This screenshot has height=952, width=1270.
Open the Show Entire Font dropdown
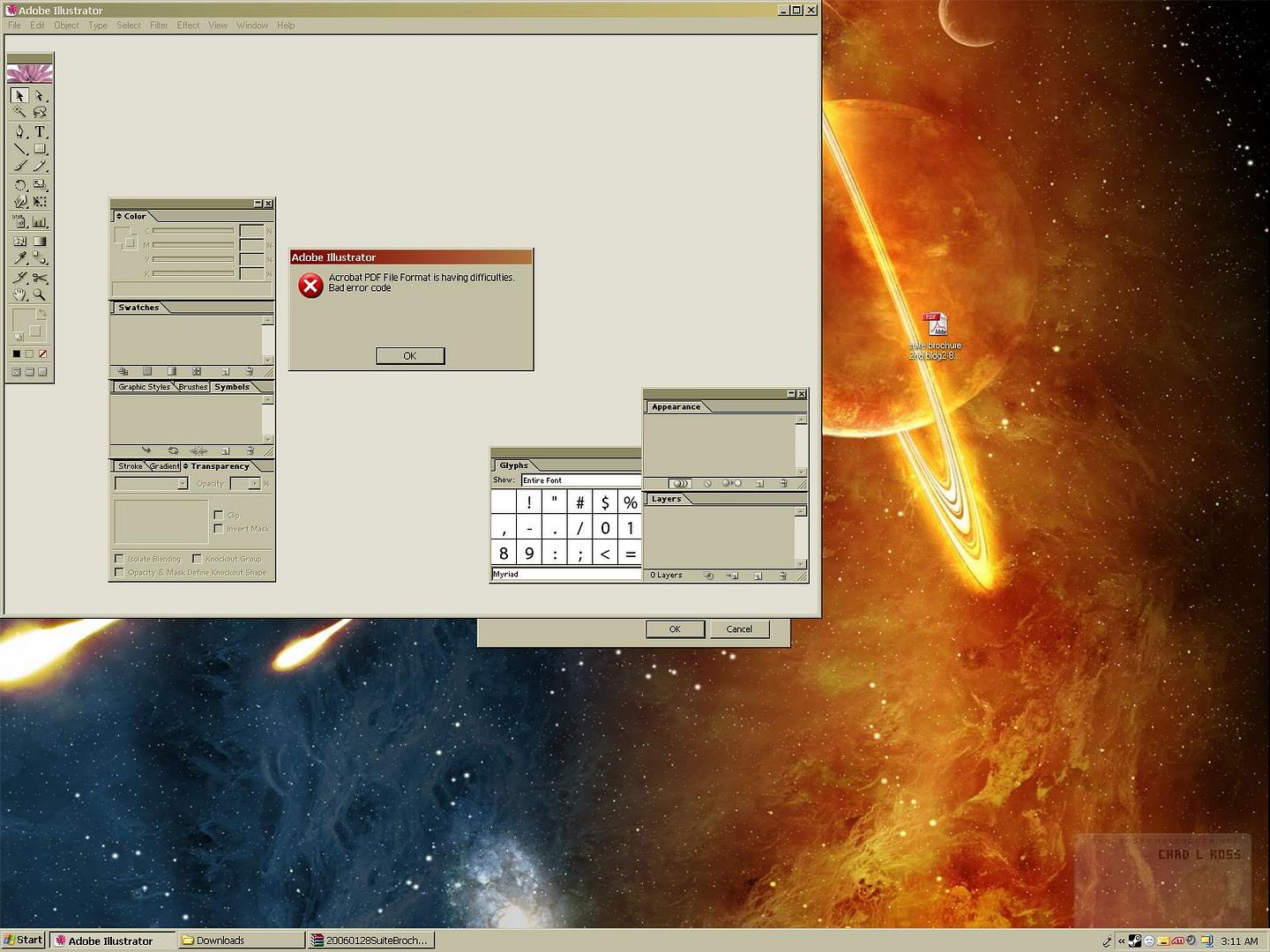580,480
